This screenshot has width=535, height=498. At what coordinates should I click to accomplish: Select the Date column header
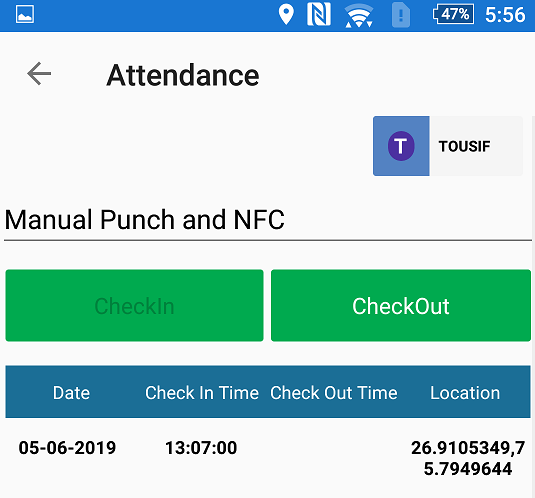[x=71, y=393]
